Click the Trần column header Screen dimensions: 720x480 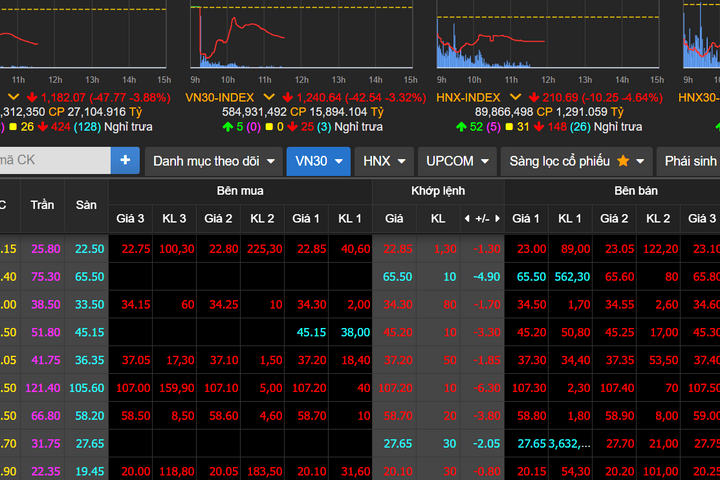point(42,205)
